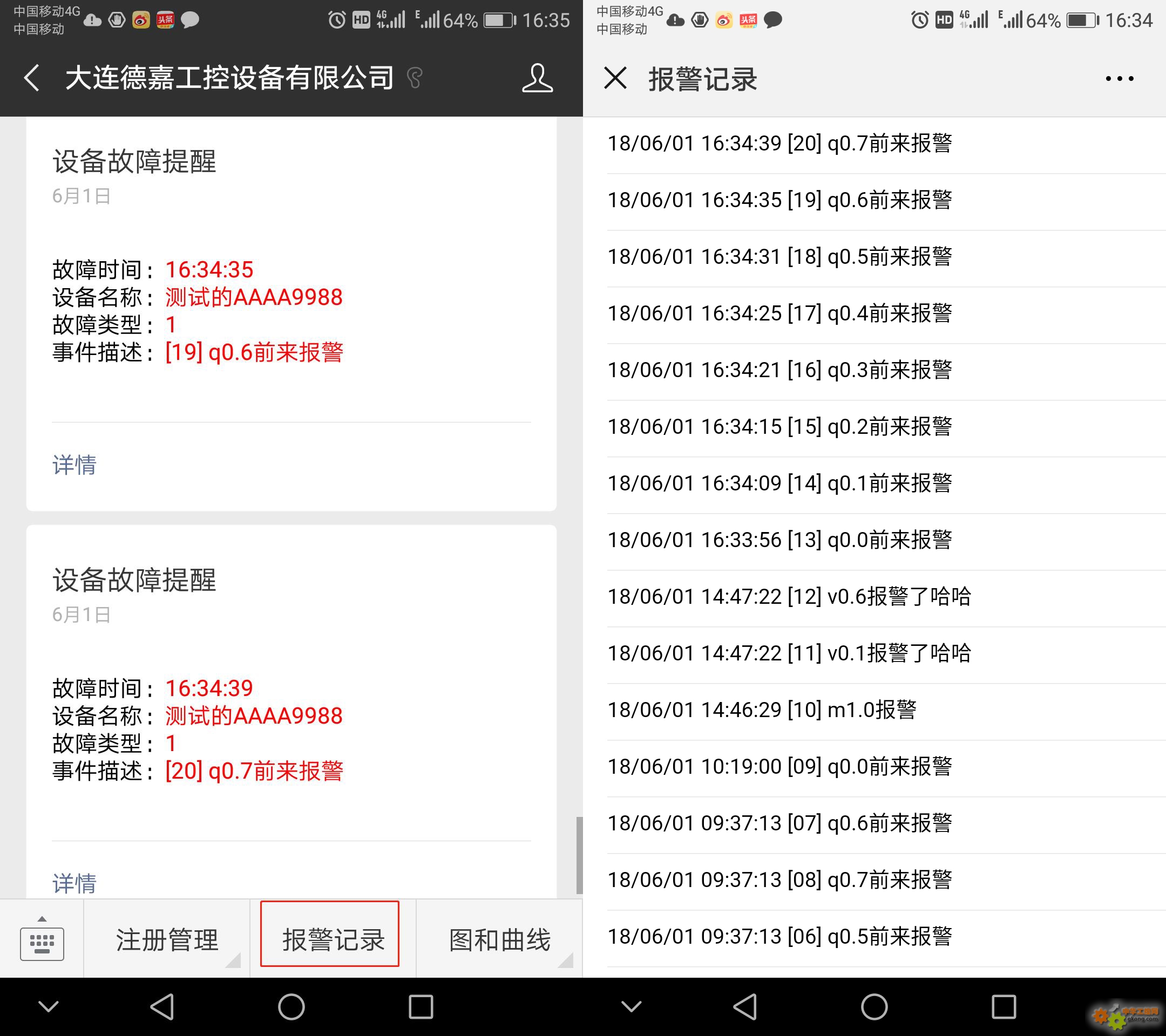1166x1036 pixels.
Task: Select record [10] m1.0报警
Action: [x=875, y=711]
